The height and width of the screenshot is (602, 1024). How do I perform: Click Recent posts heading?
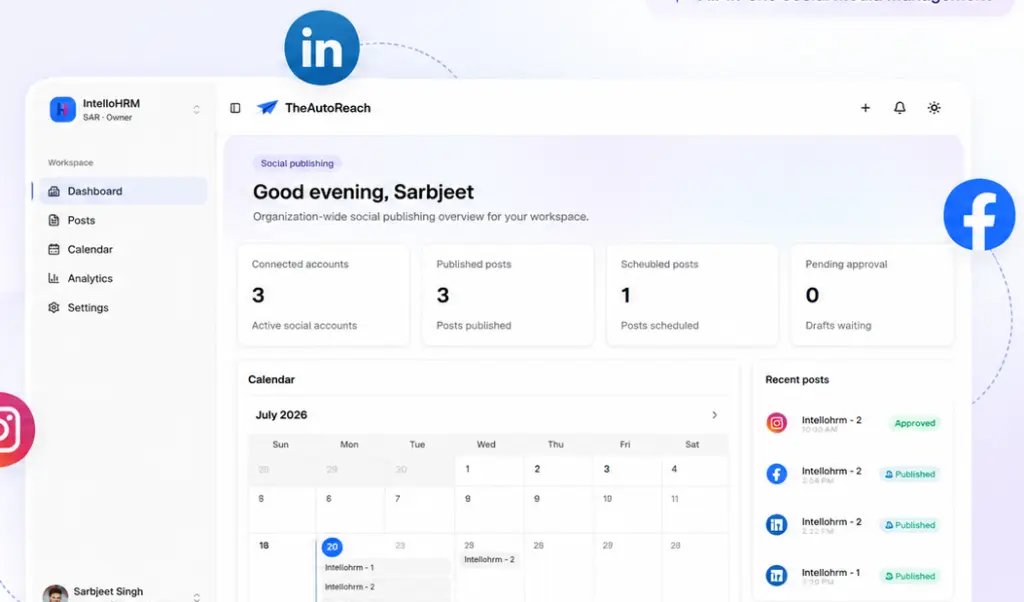click(797, 379)
